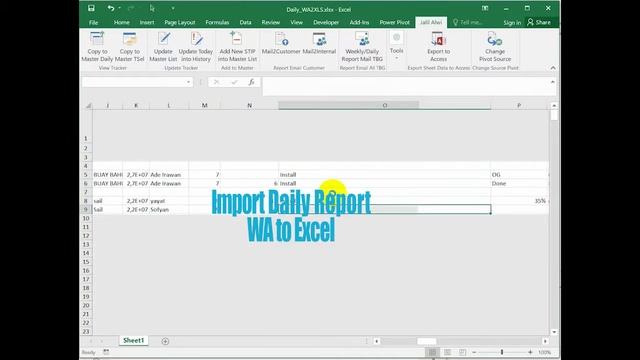Click Insert Function fx button
The image size is (640, 360).
251,82
